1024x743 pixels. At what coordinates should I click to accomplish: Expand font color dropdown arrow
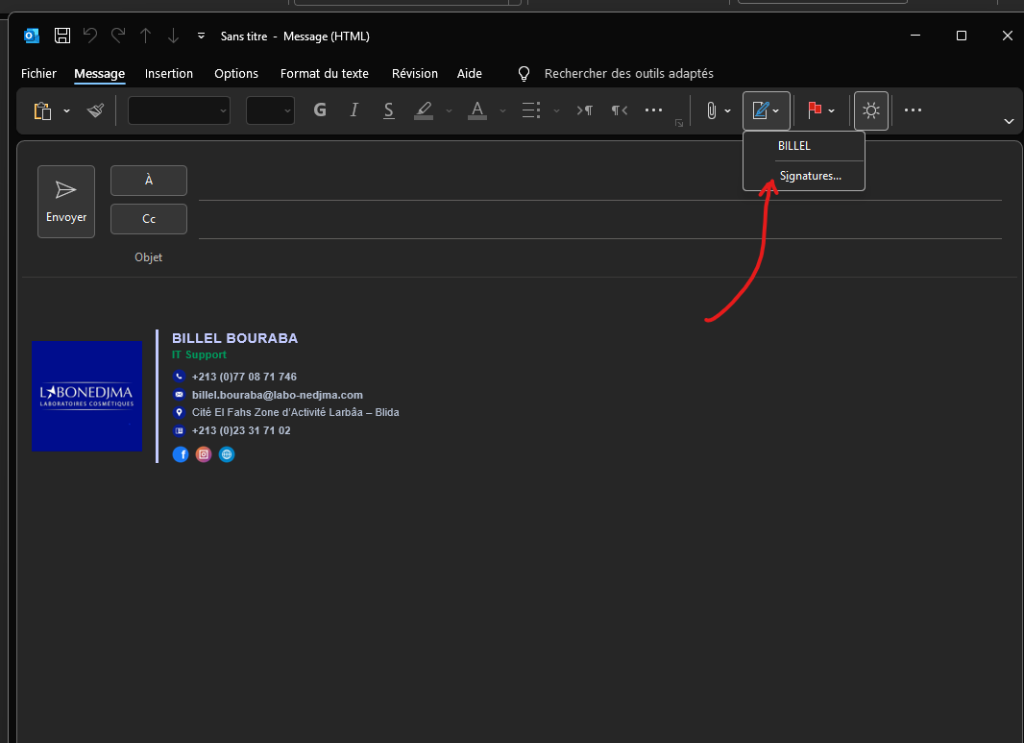tap(503, 111)
